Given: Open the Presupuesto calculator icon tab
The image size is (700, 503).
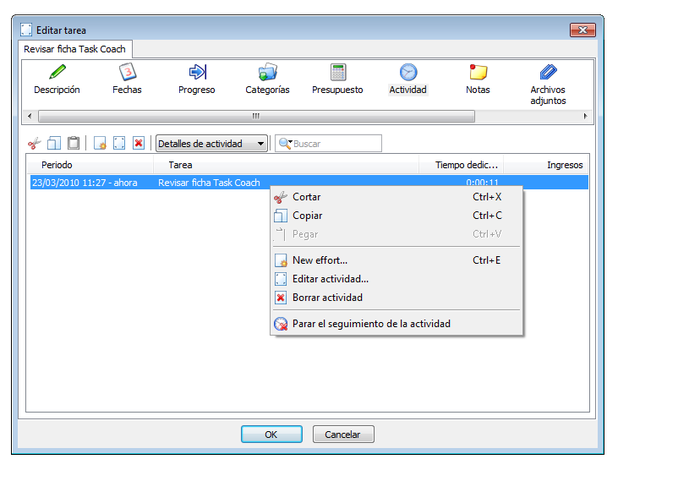Looking at the screenshot, I should click(338, 79).
